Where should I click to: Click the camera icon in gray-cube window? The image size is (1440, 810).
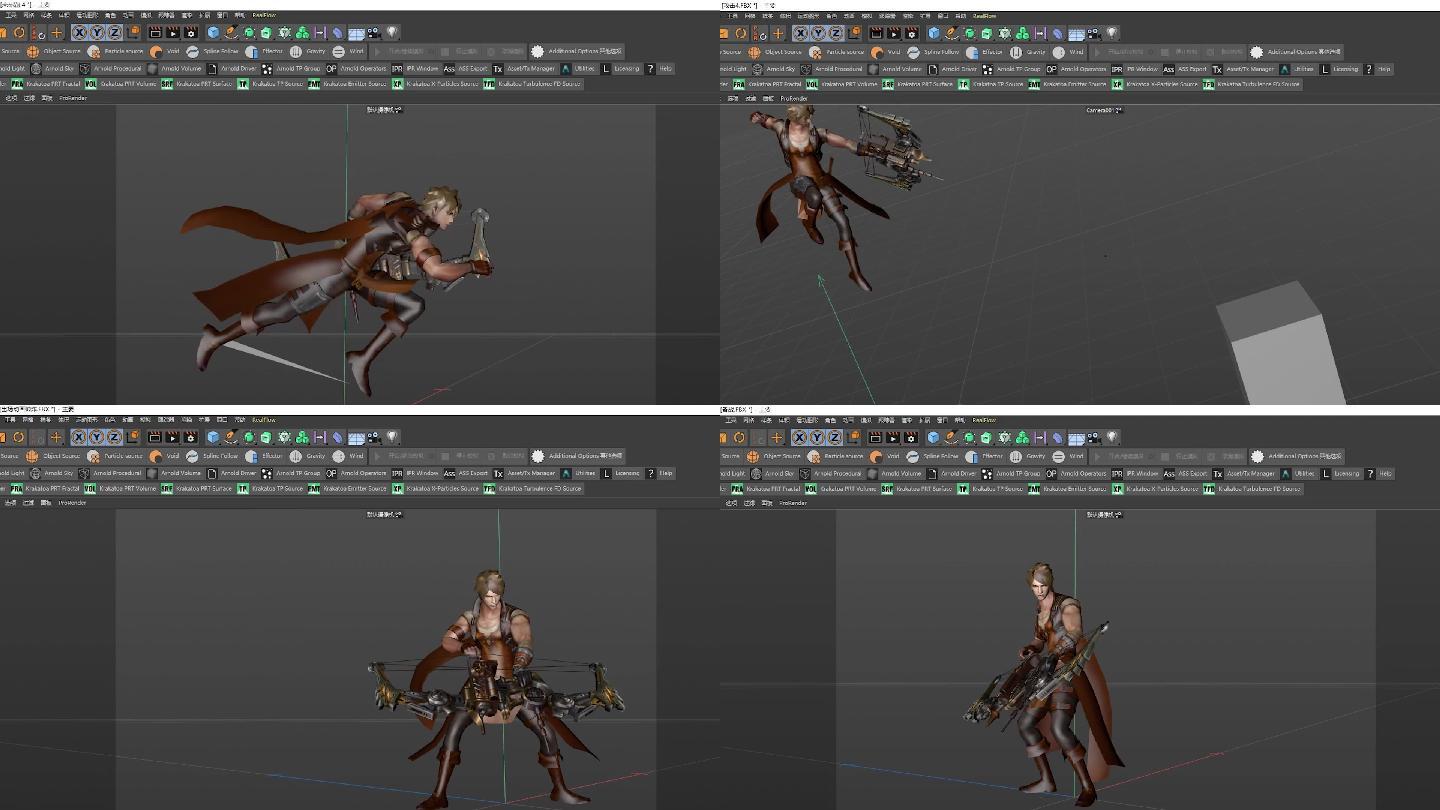coord(1093,33)
